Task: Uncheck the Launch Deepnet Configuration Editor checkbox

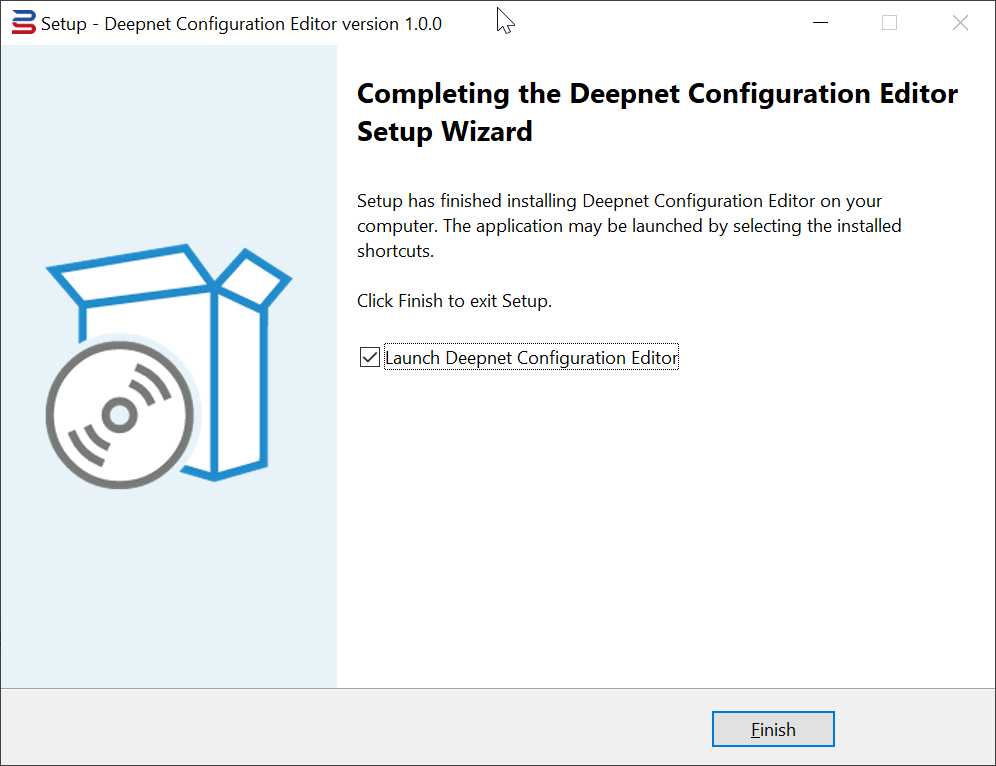Action: 370,358
